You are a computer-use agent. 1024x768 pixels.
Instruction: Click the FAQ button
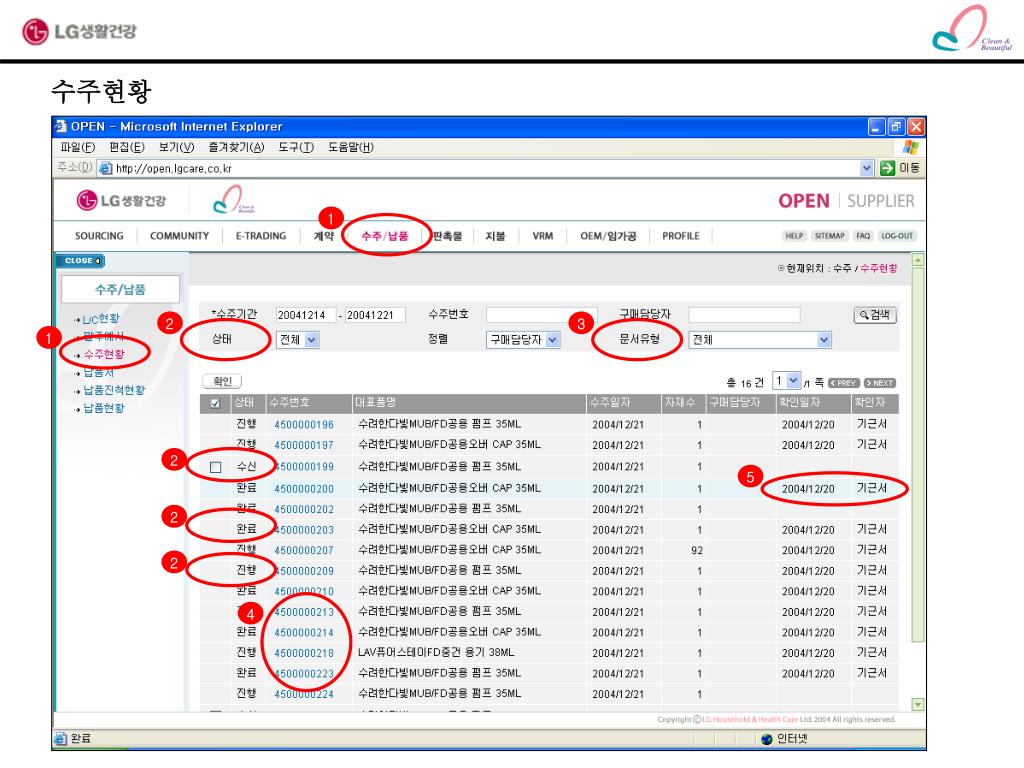point(863,236)
